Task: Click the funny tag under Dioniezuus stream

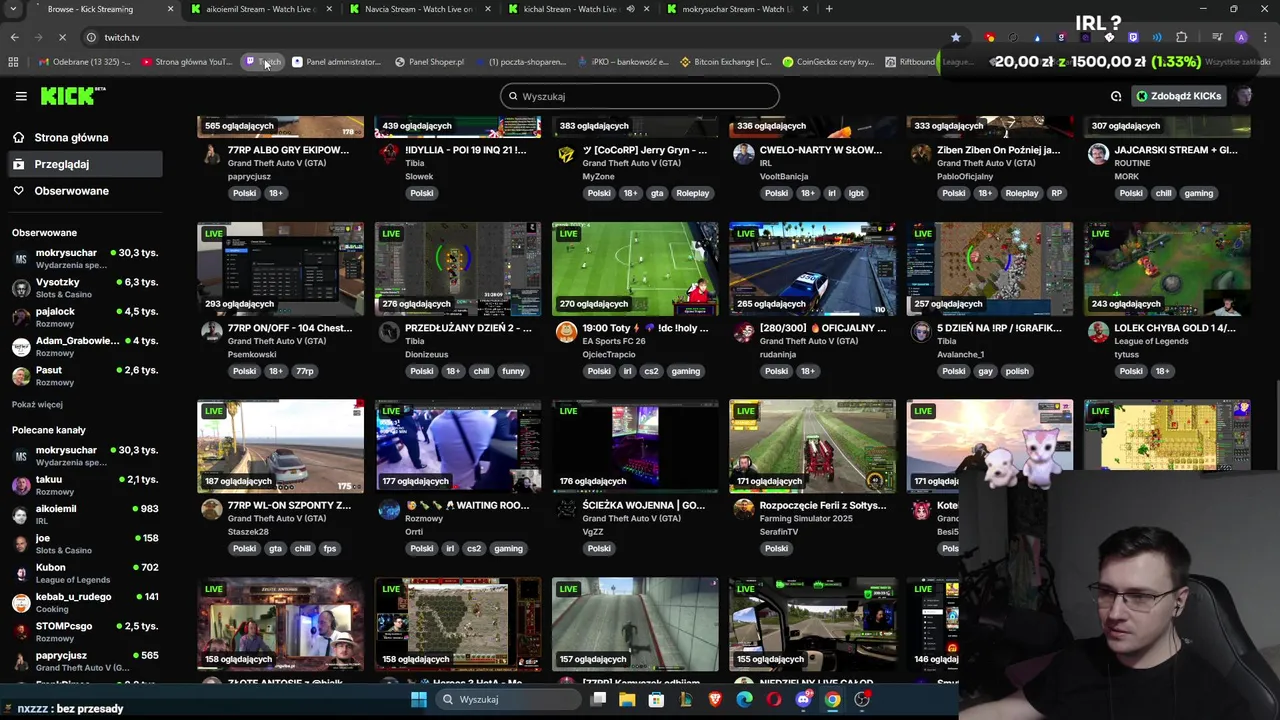Action: tap(513, 371)
